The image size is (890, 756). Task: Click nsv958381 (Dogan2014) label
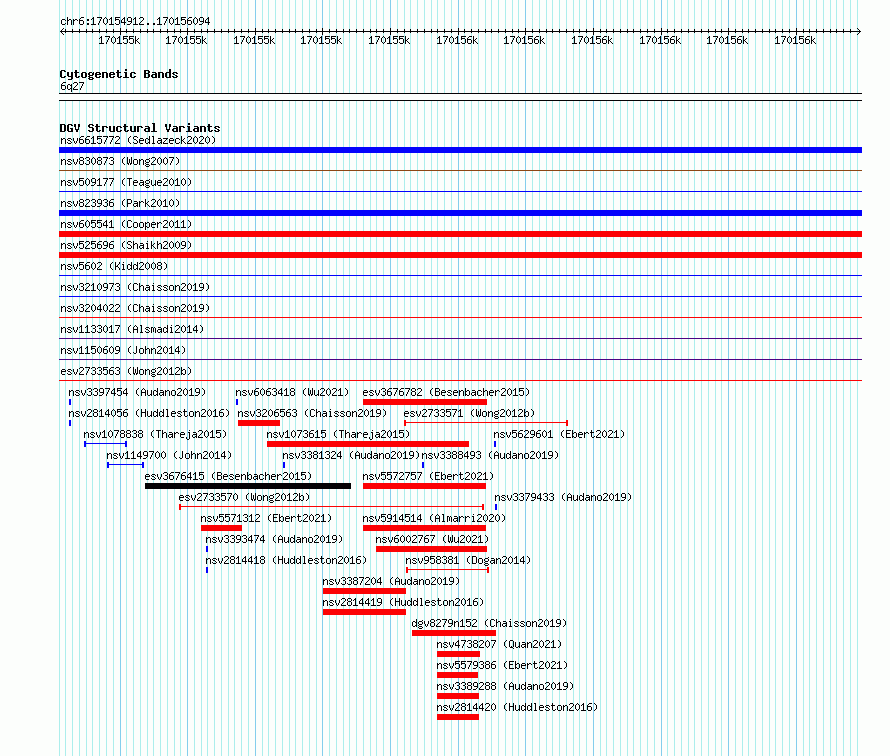pos(468,560)
